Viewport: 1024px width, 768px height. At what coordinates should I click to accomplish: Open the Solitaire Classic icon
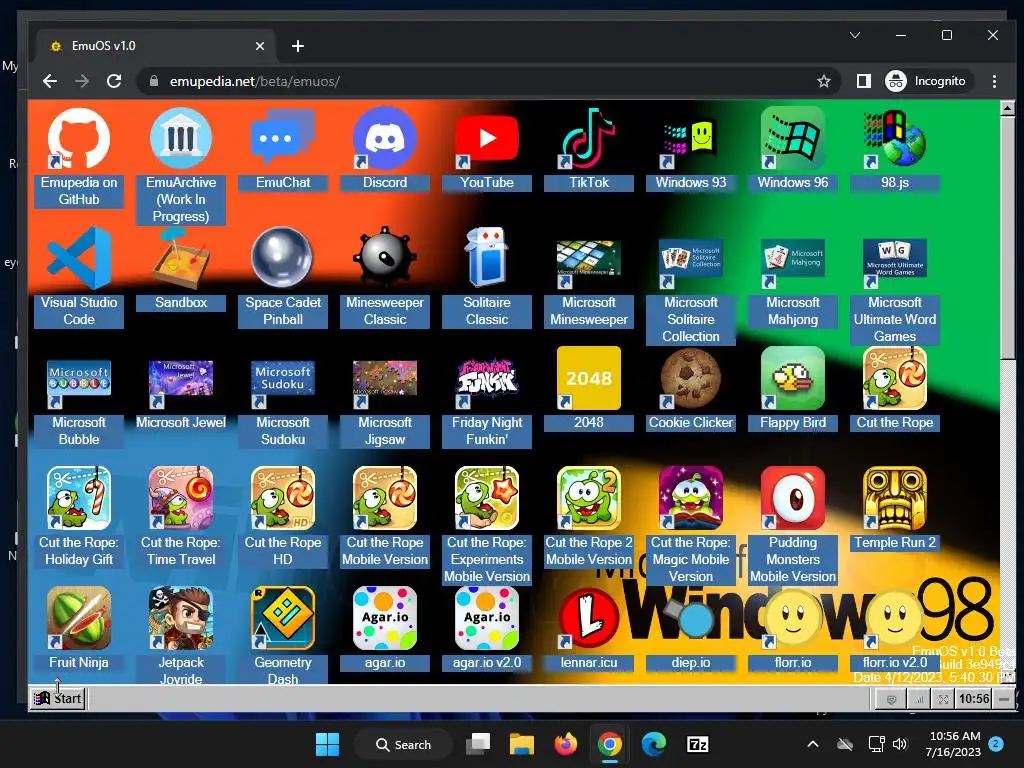(x=487, y=258)
